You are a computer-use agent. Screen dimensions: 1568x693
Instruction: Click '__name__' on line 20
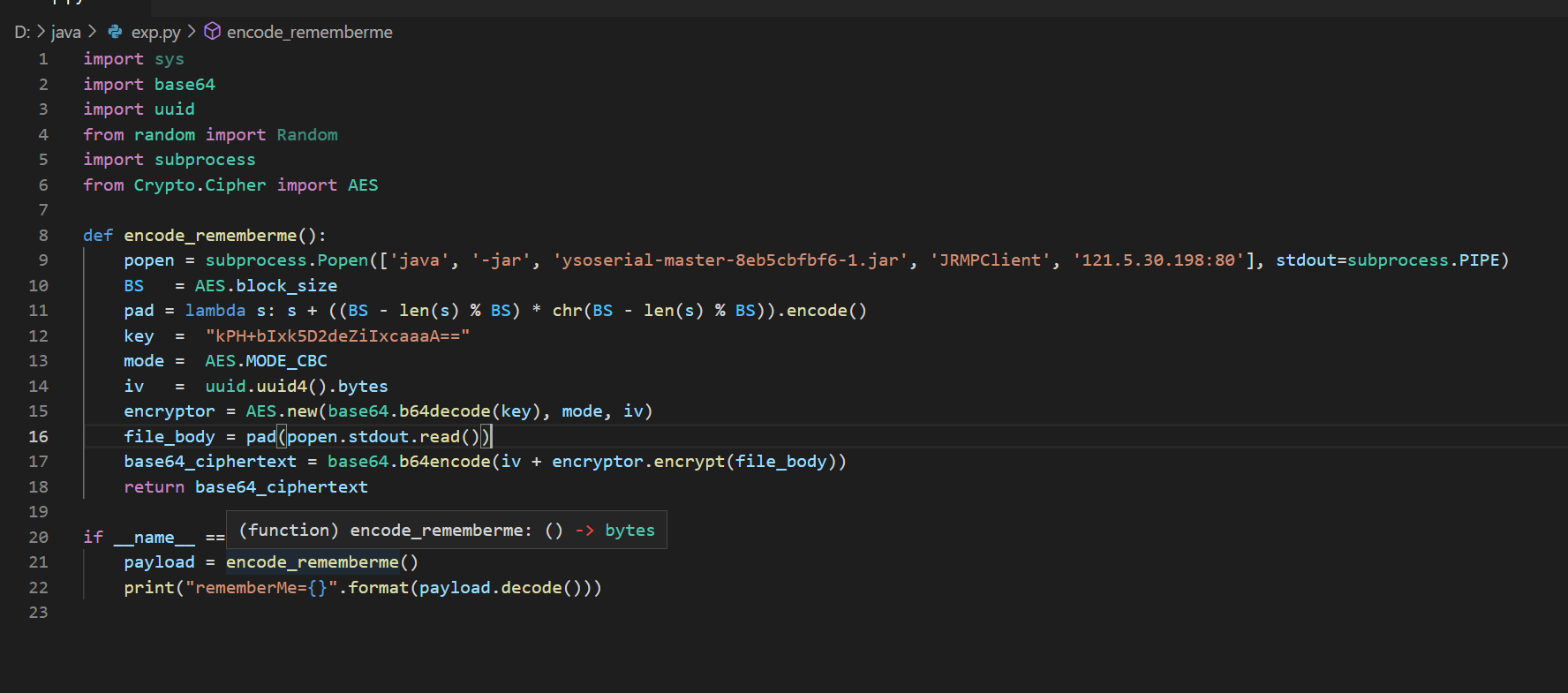point(155,538)
